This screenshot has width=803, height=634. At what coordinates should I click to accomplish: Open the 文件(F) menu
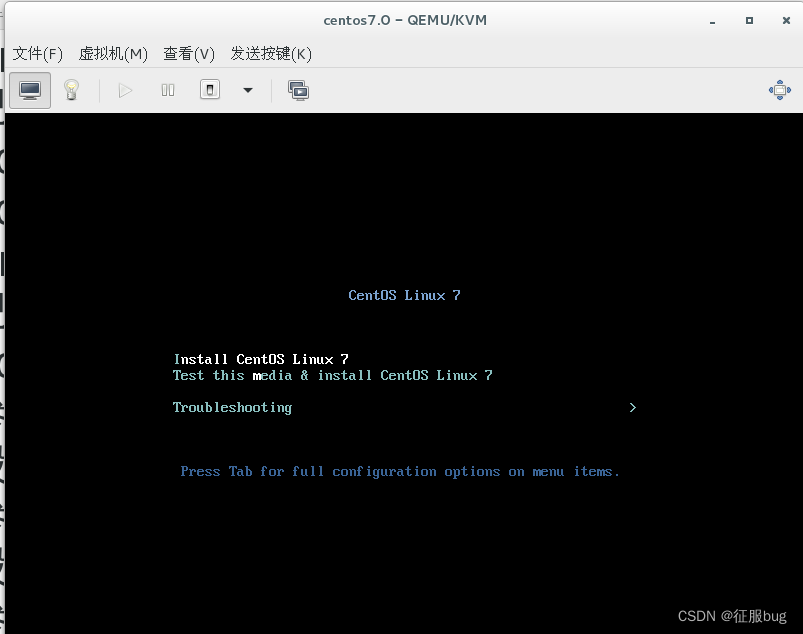[x=37, y=53]
